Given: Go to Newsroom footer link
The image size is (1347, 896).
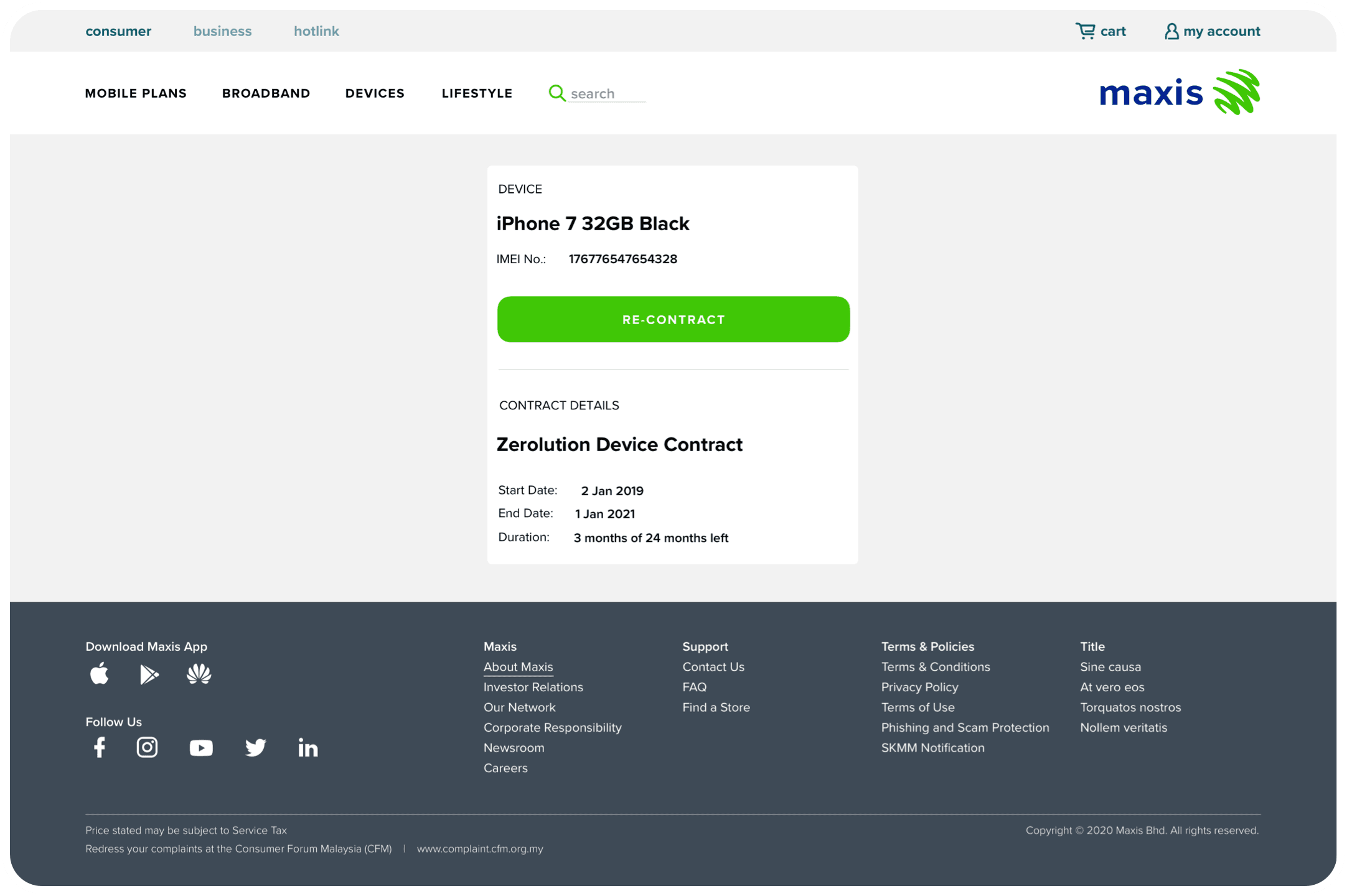Looking at the screenshot, I should click(x=514, y=748).
